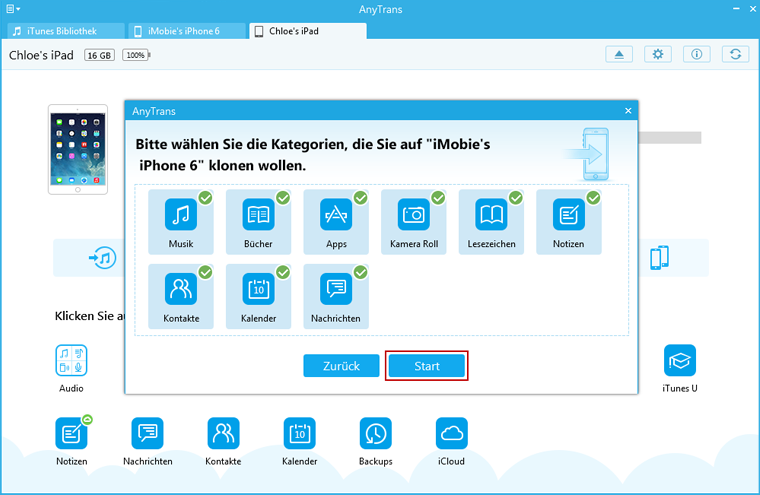Click the iPad device thumbnail

tap(78, 149)
